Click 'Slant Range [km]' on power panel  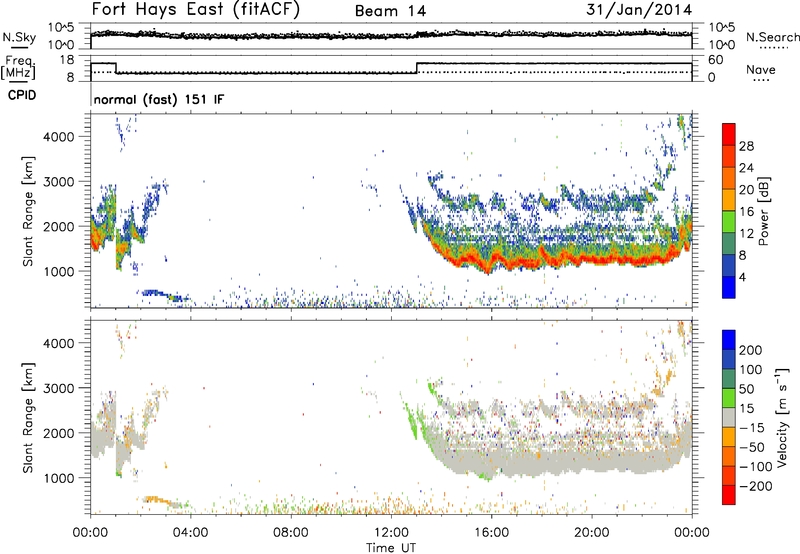point(28,211)
